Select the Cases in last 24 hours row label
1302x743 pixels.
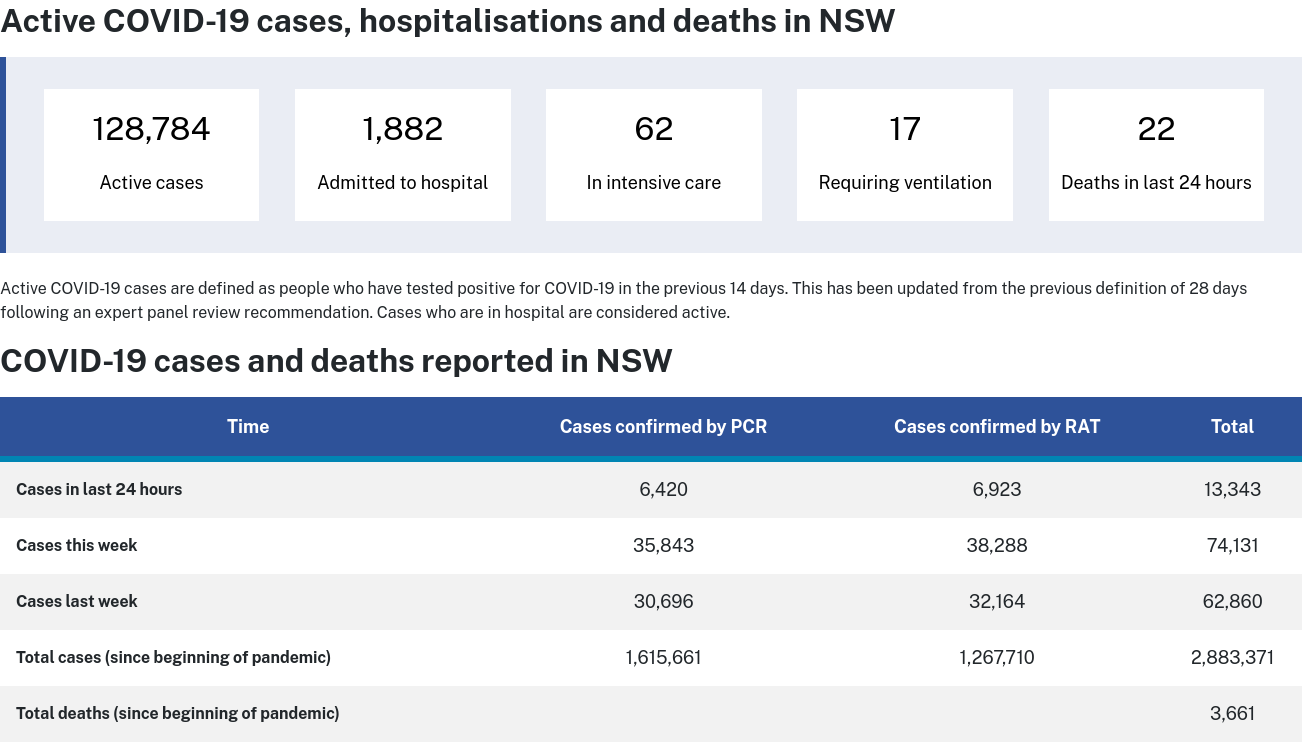coord(99,490)
